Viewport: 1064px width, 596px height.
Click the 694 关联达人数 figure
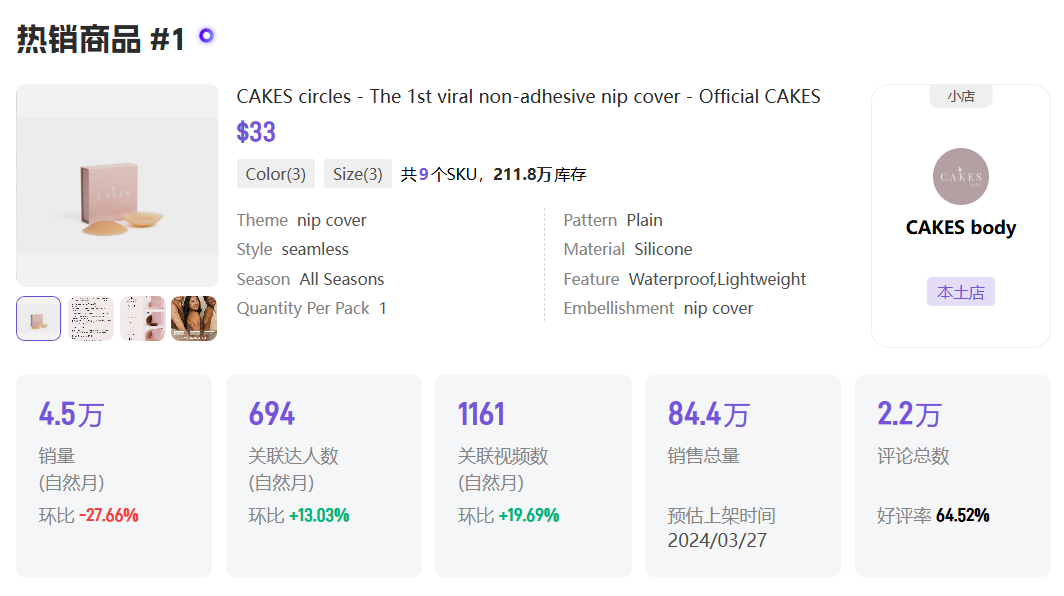coord(271,414)
